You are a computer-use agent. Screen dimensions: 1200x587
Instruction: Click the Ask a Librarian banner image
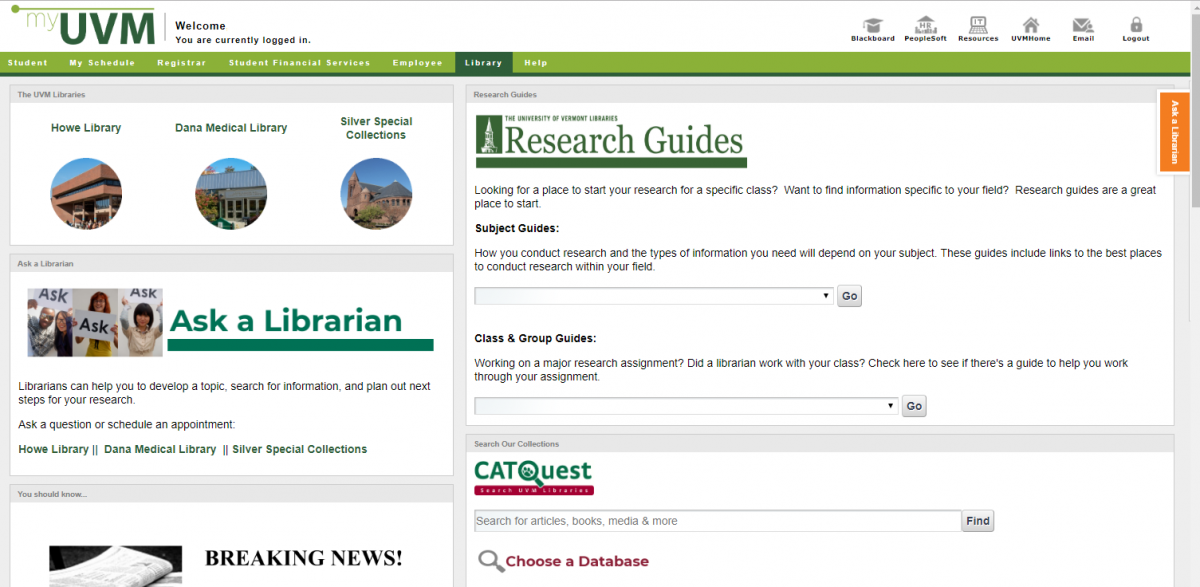click(231, 322)
